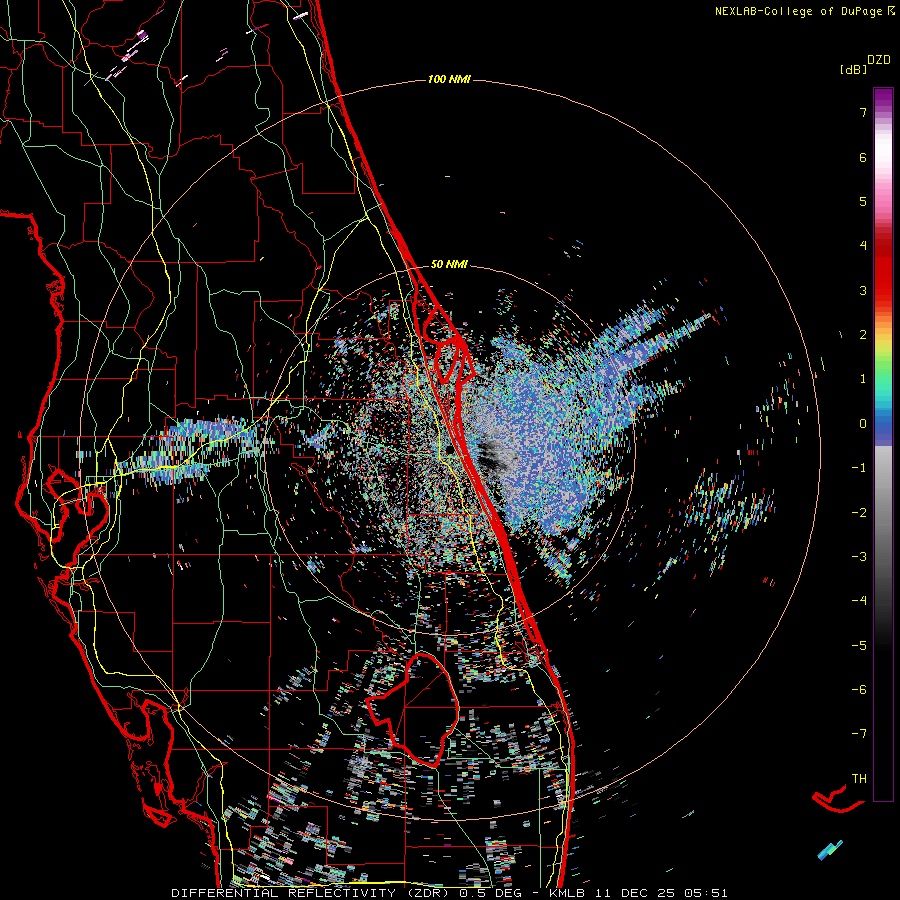Click the -6 value on the color scale
Screen dimensions: 900x900
pyautogui.click(x=859, y=689)
